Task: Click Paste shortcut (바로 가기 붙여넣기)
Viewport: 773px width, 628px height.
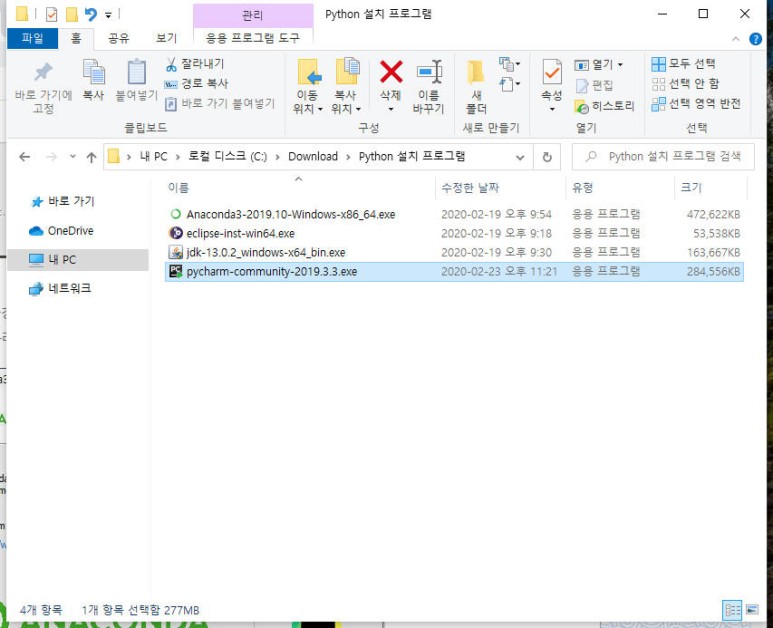Action: click(x=219, y=104)
